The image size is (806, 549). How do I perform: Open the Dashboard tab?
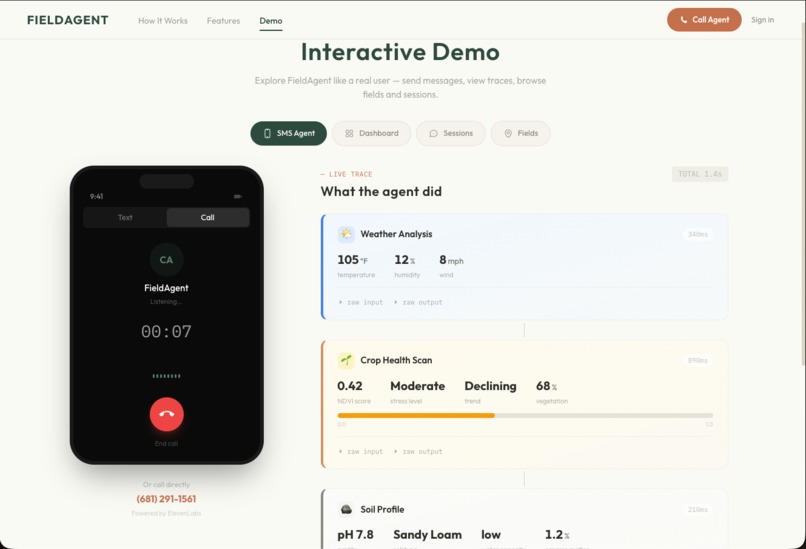[x=371, y=133]
